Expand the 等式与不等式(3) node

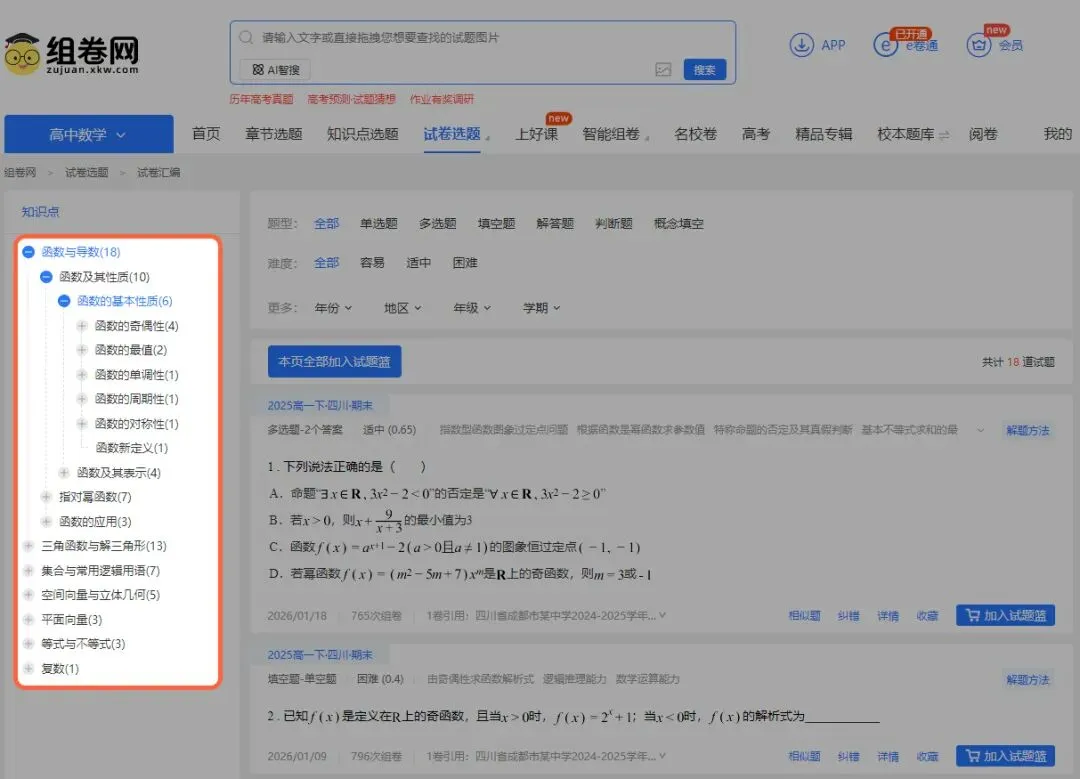tap(28, 643)
